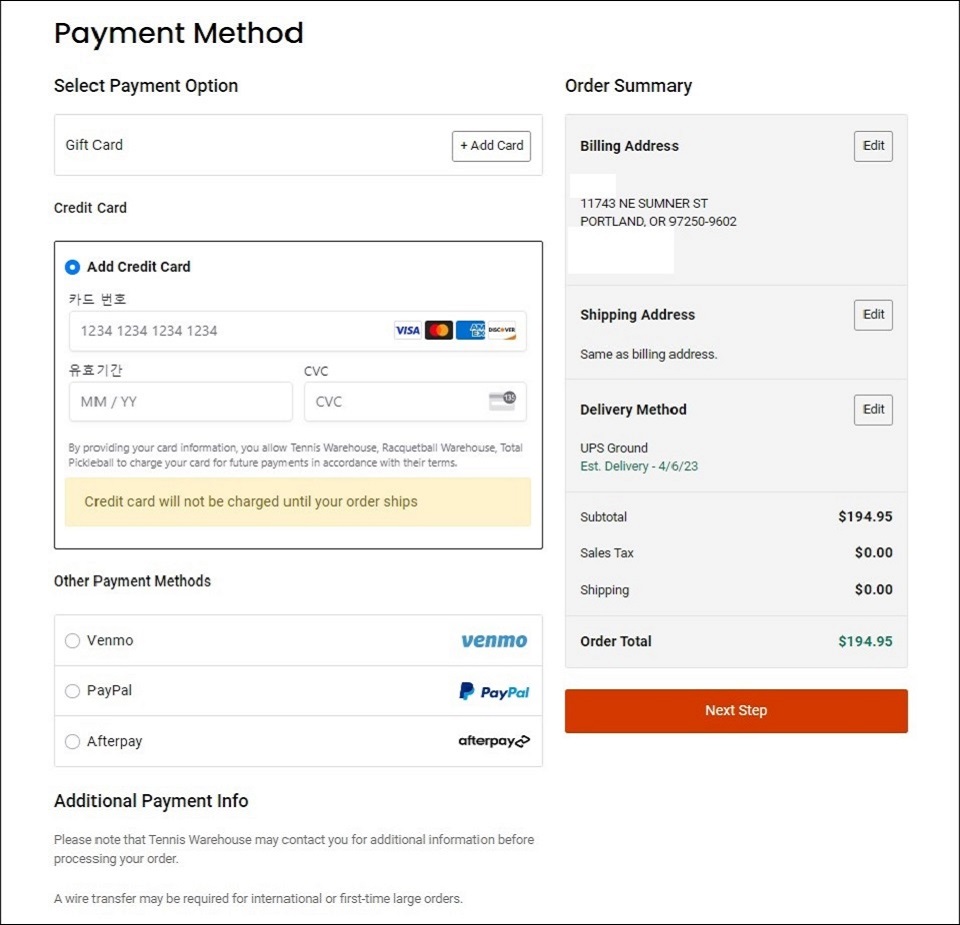Click the PayPal logo
This screenshot has height=925, width=960.
(x=494, y=691)
